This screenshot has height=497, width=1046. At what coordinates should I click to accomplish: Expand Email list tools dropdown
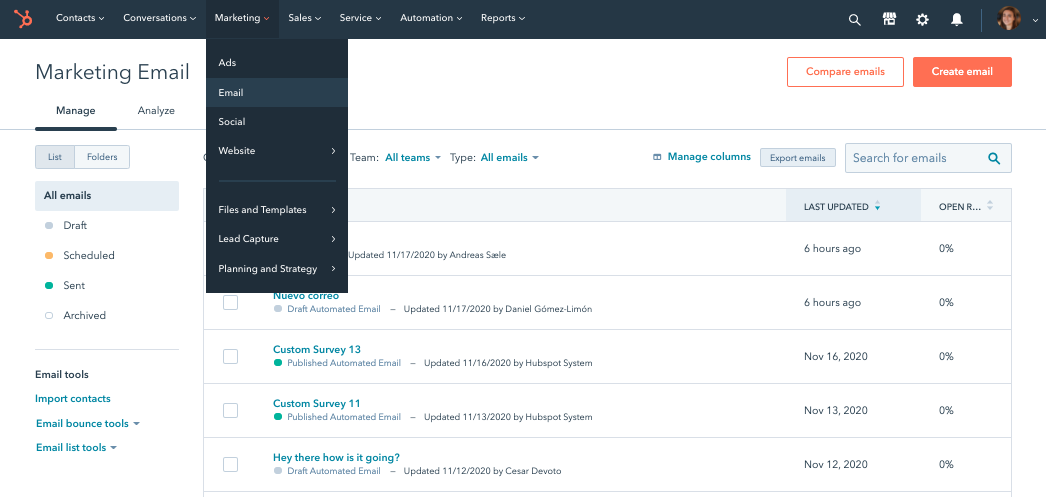pos(76,448)
